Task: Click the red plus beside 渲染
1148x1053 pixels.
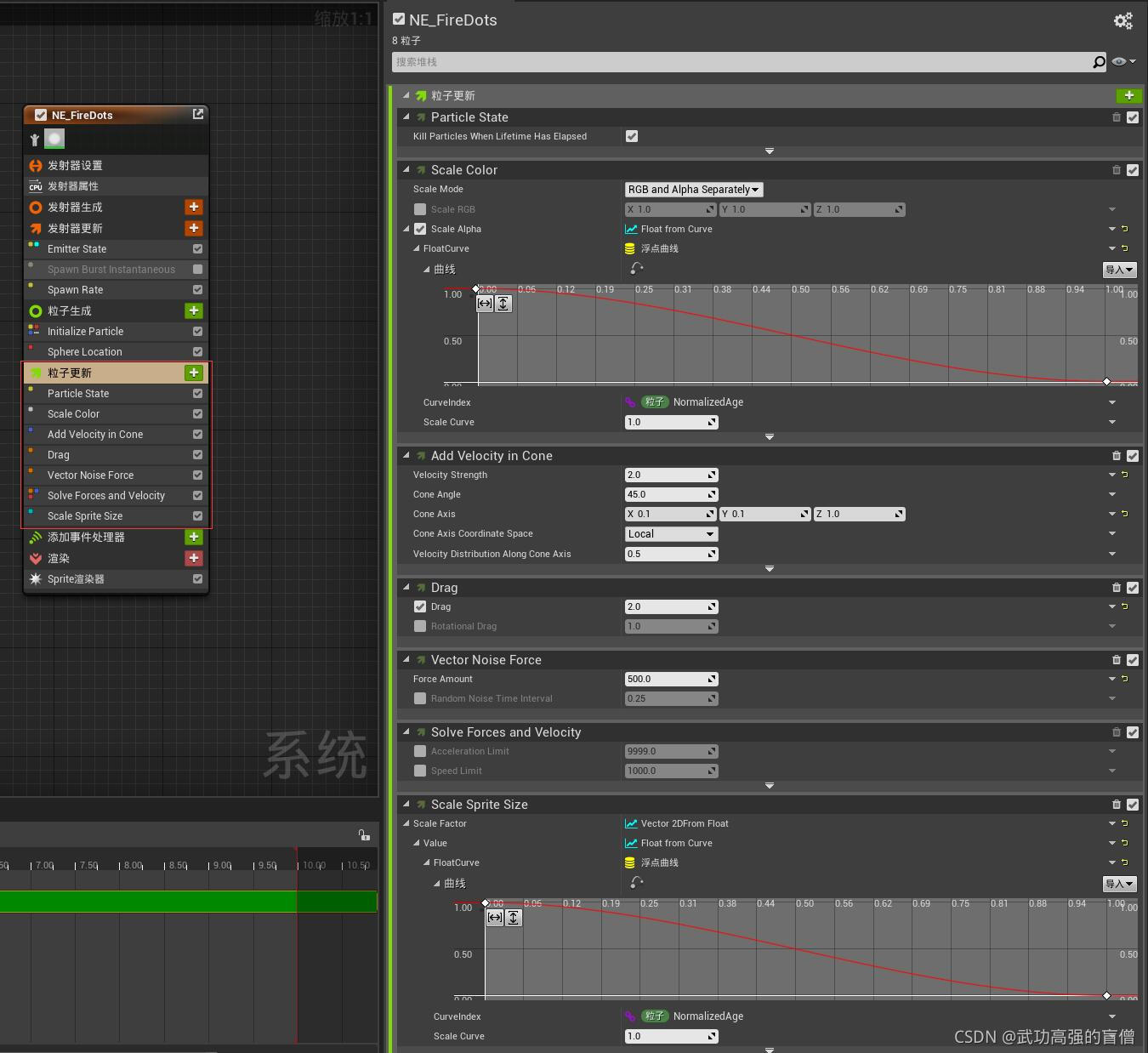Action: click(x=194, y=558)
